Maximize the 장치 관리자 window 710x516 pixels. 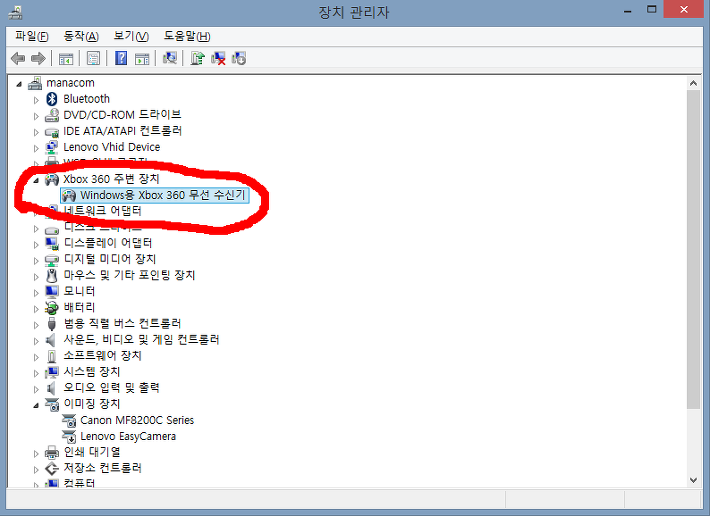pos(652,10)
